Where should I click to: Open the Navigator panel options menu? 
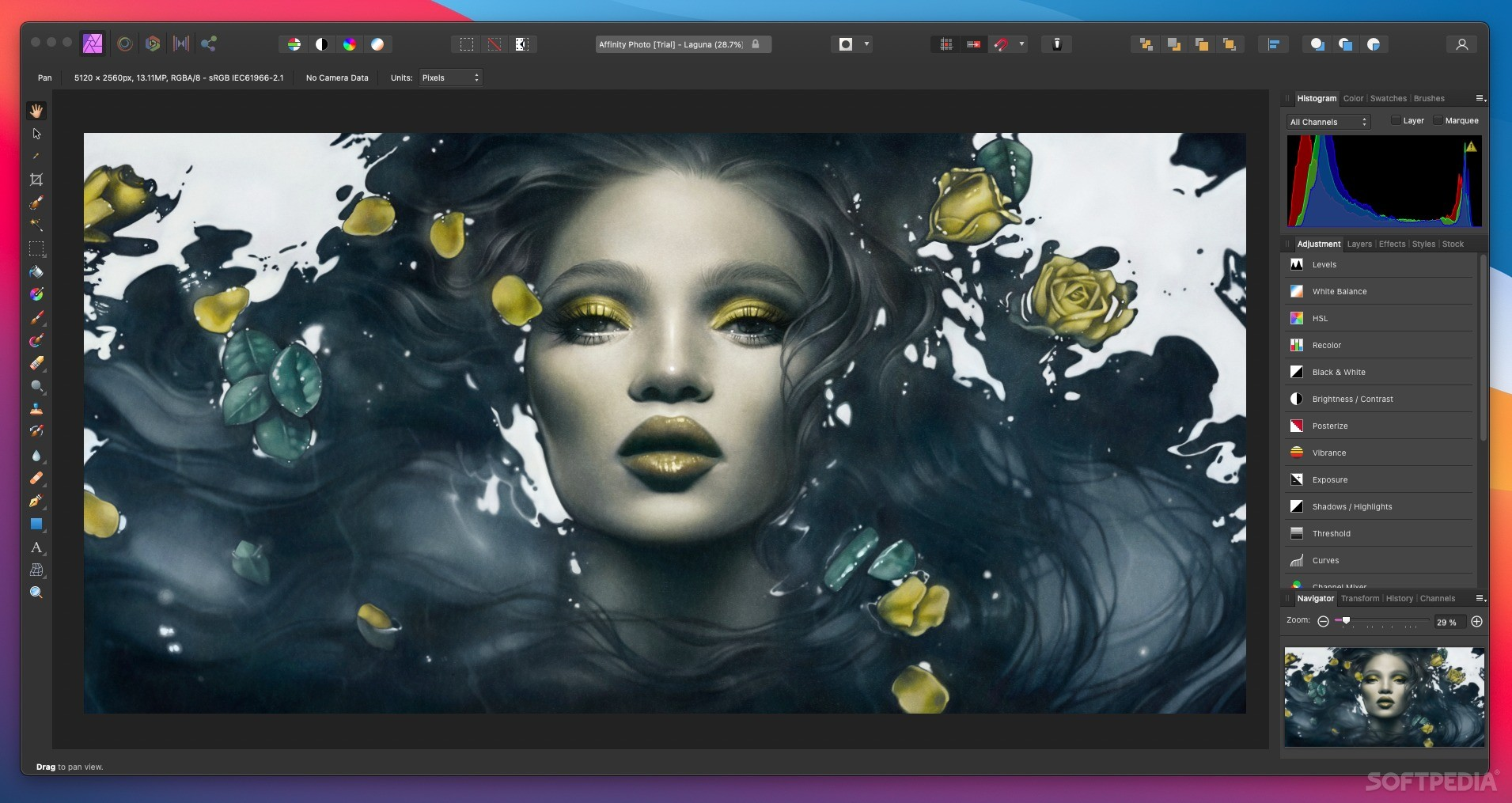1480,598
